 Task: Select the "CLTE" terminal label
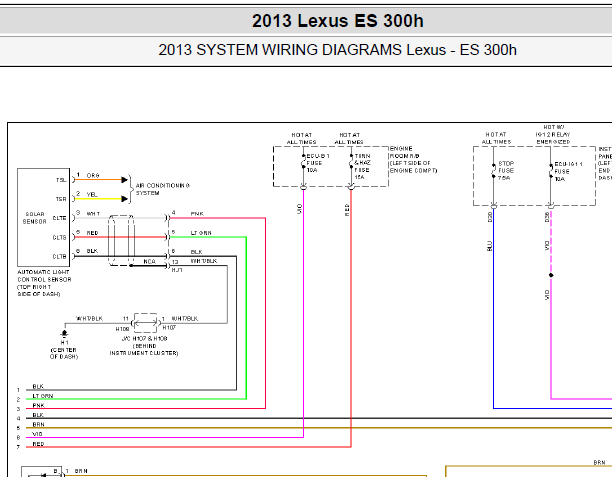click(60, 218)
